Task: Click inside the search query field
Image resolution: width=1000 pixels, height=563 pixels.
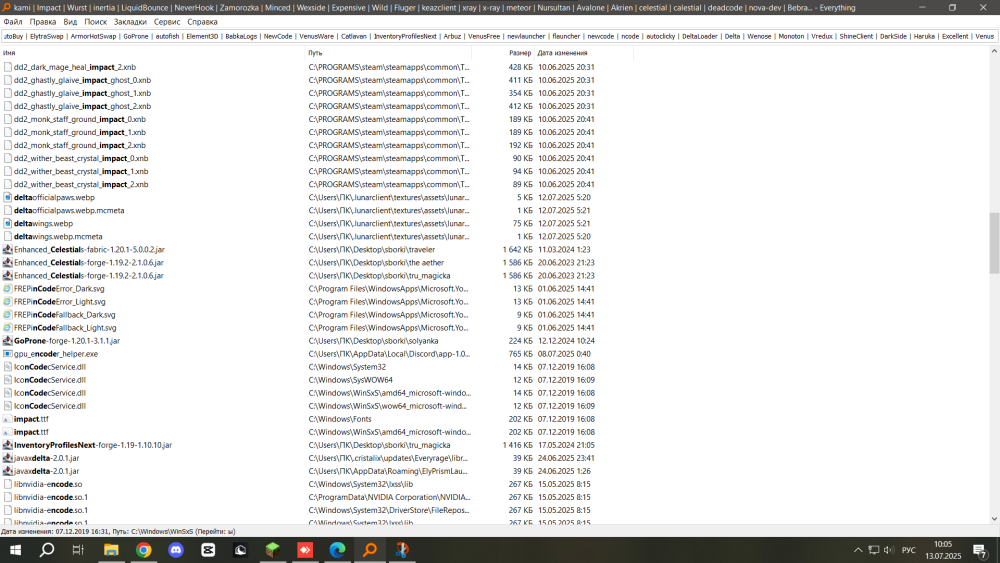Action: (499, 36)
